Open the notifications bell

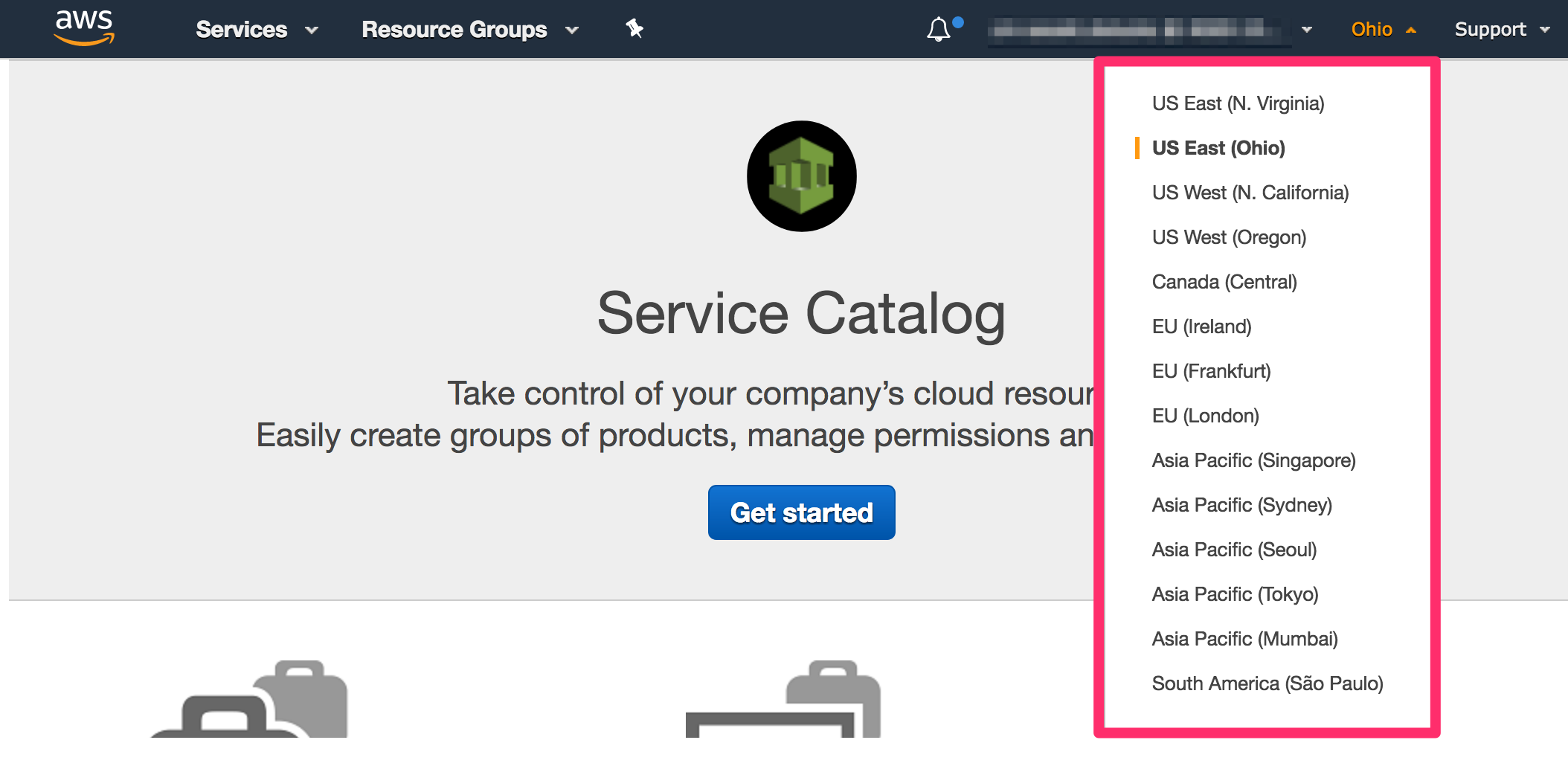click(939, 30)
